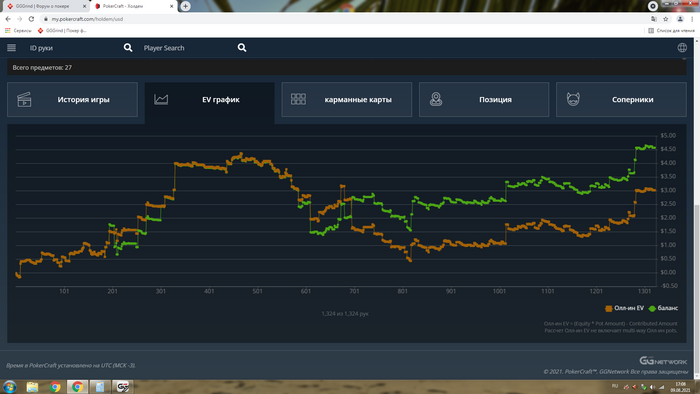Click the orange Олл-ин EV legend swatch

pyautogui.click(x=608, y=309)
